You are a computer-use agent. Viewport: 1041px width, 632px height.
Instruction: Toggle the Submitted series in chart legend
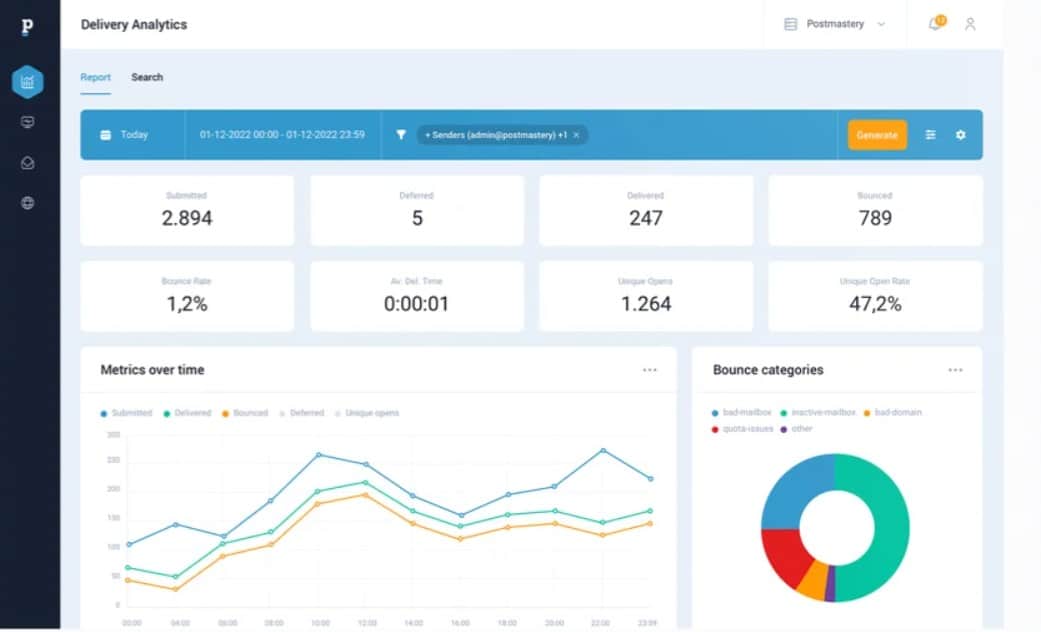(x=126, y=413)
